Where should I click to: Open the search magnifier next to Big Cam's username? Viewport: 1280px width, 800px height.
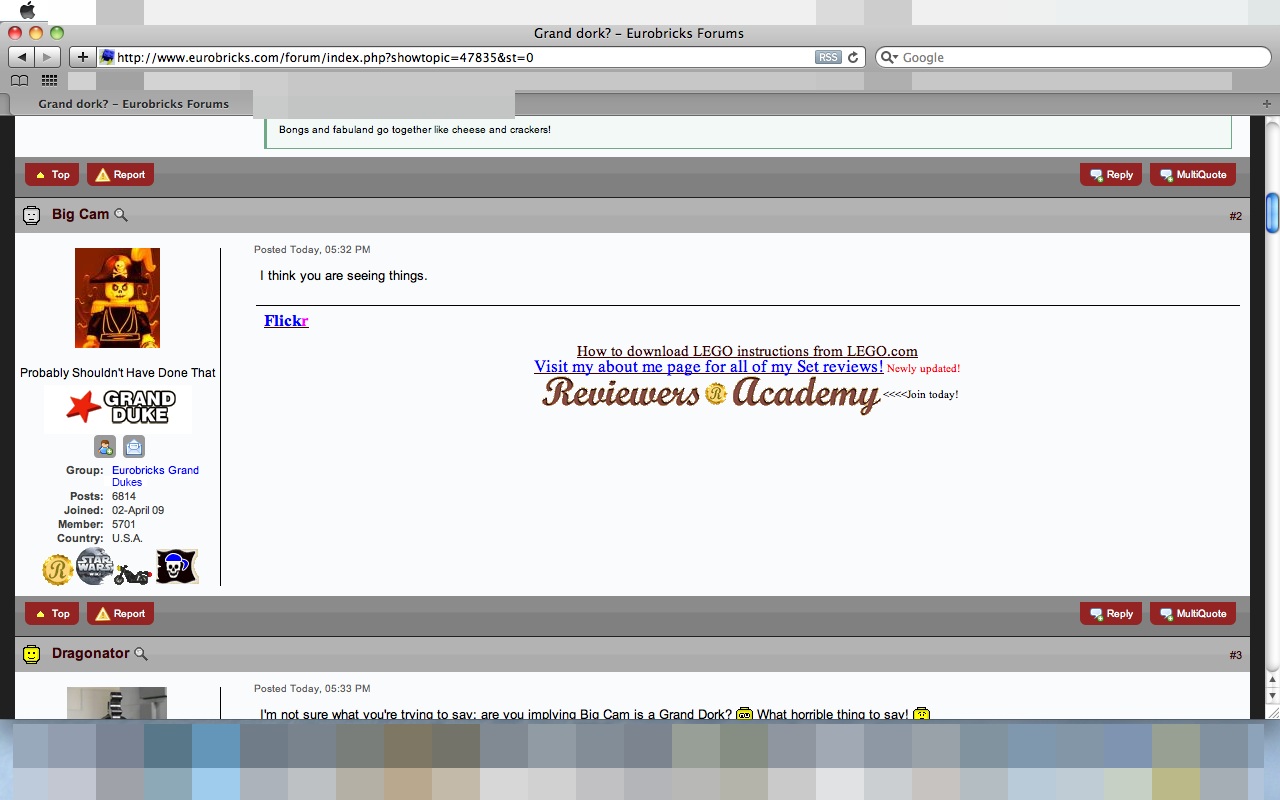(121, 215)
